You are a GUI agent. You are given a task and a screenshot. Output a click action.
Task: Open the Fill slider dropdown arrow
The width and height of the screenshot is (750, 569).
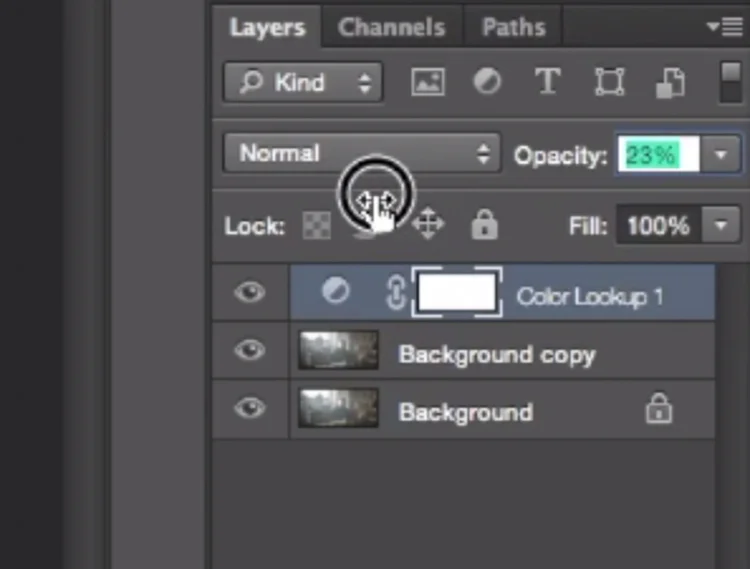pyautogui.click(x=721, y=225)
